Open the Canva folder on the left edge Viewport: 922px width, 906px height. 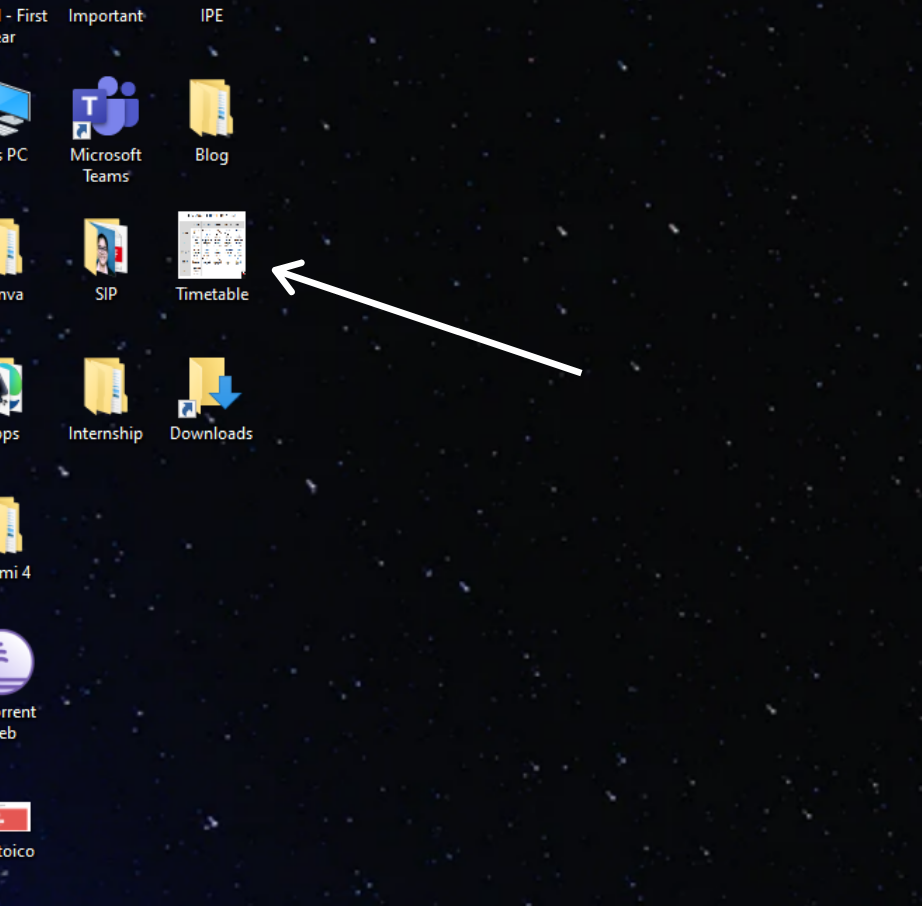pos(8,245)
